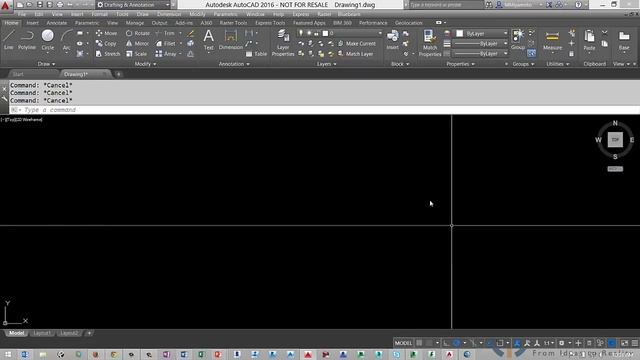Viewport: 640px width, 360px height.
Task: Activate the Move tool
Action: click(x=106, y=33)
